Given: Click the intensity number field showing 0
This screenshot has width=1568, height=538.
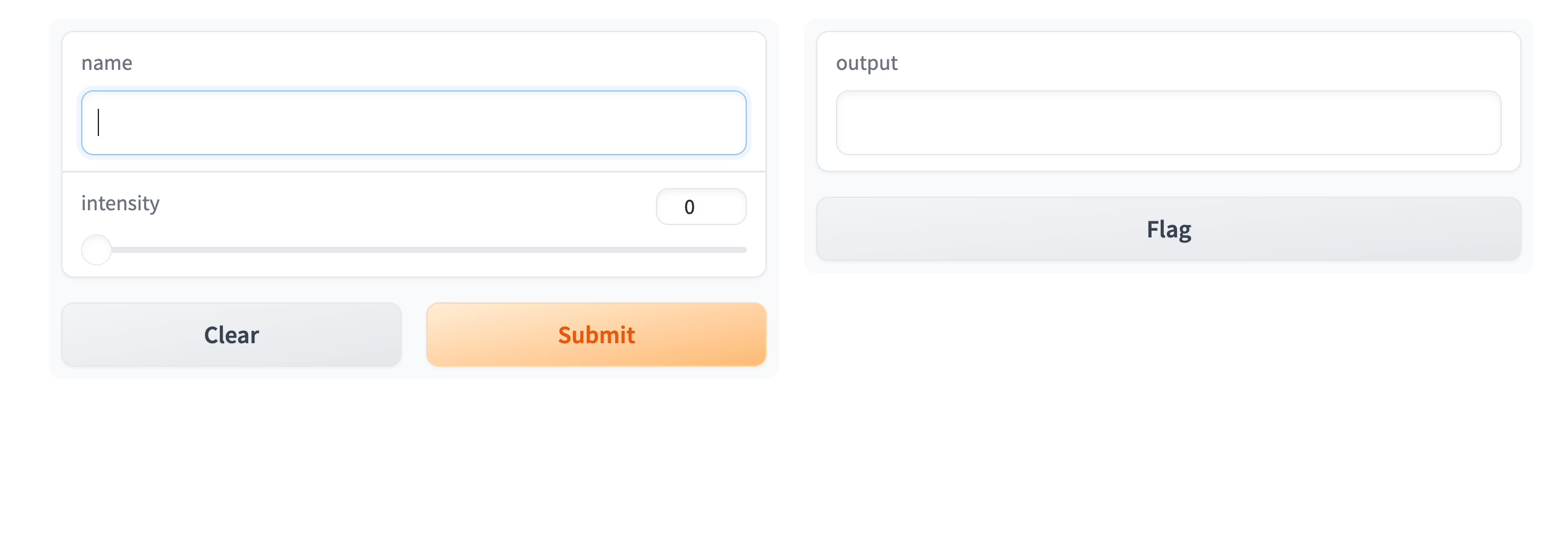Looking at the screenshot, I should point(700,207).
